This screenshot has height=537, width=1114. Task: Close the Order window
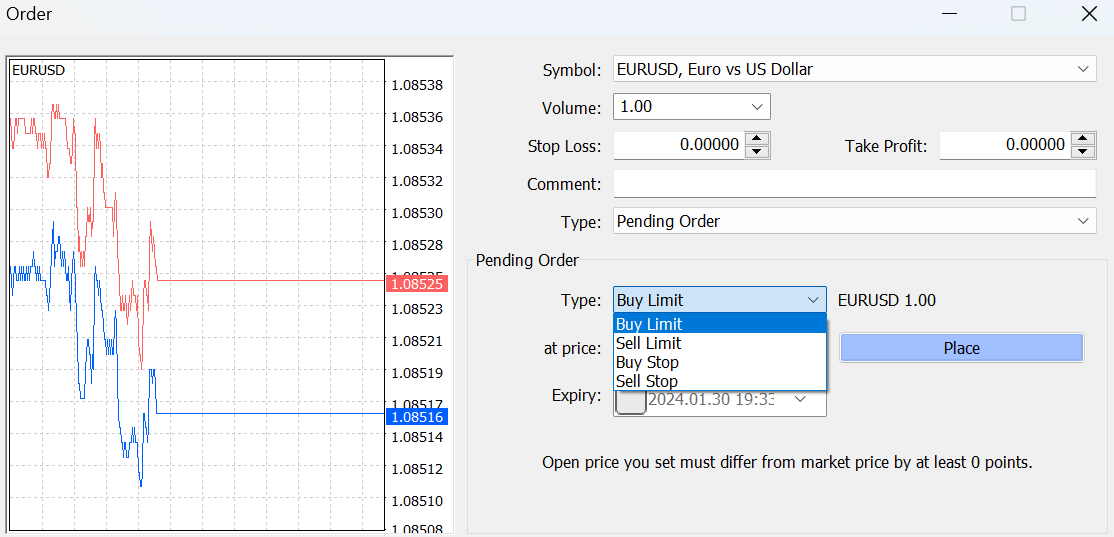pyautogui.click(x=1088, y=13)
